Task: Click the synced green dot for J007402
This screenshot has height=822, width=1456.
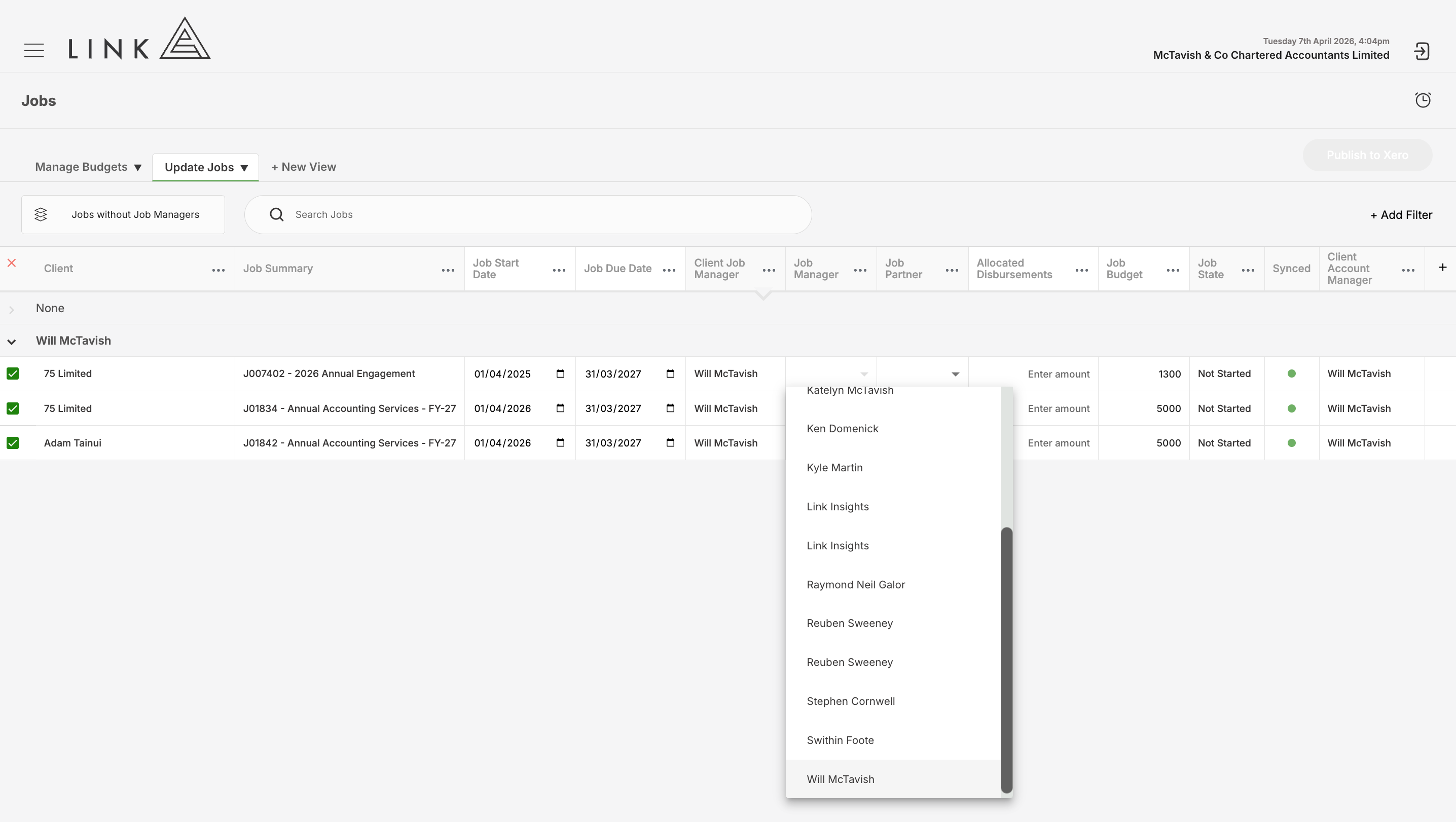Action: point(1292,373)
